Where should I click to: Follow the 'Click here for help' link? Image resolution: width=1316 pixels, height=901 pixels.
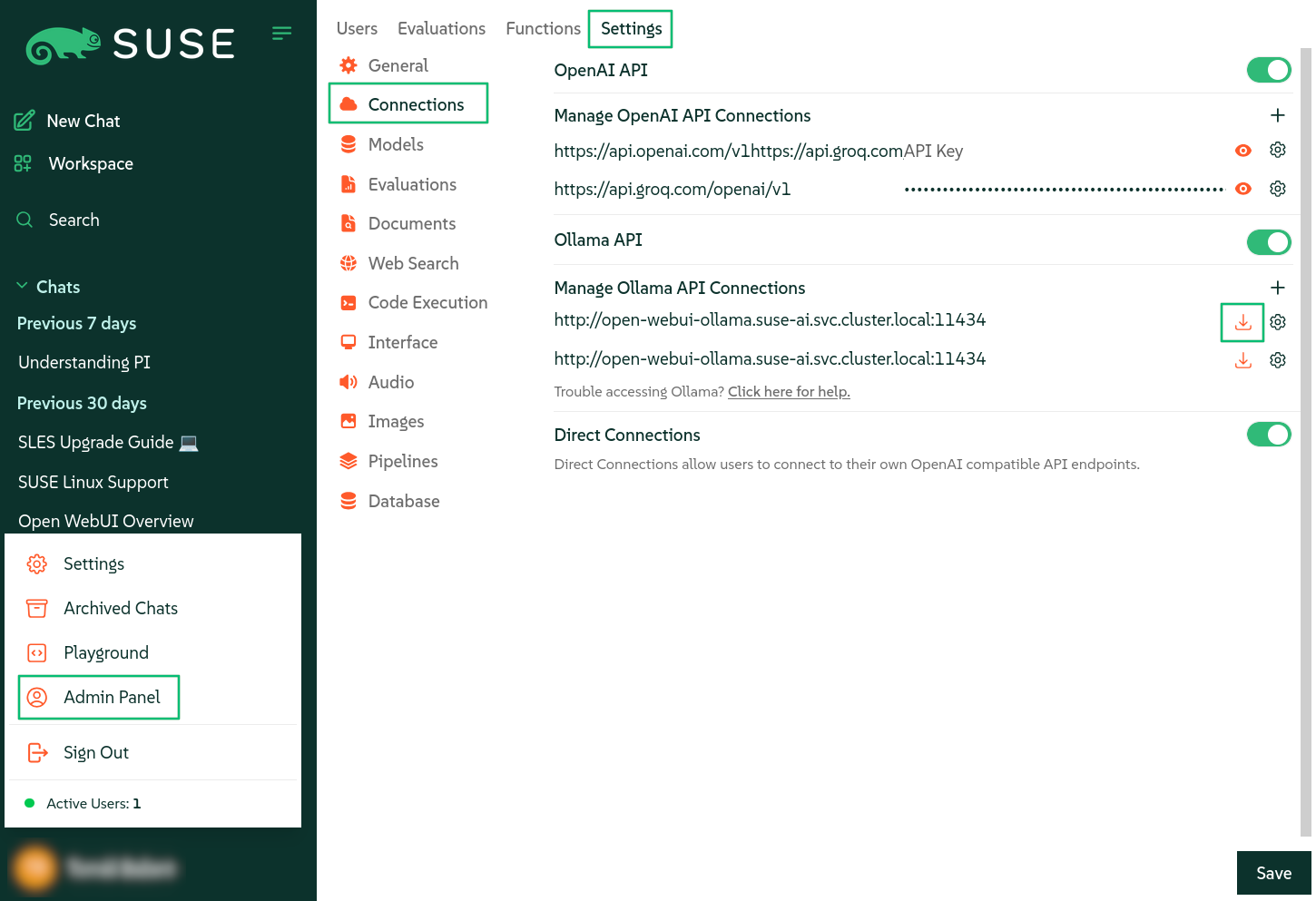click(x=788, y=392)
